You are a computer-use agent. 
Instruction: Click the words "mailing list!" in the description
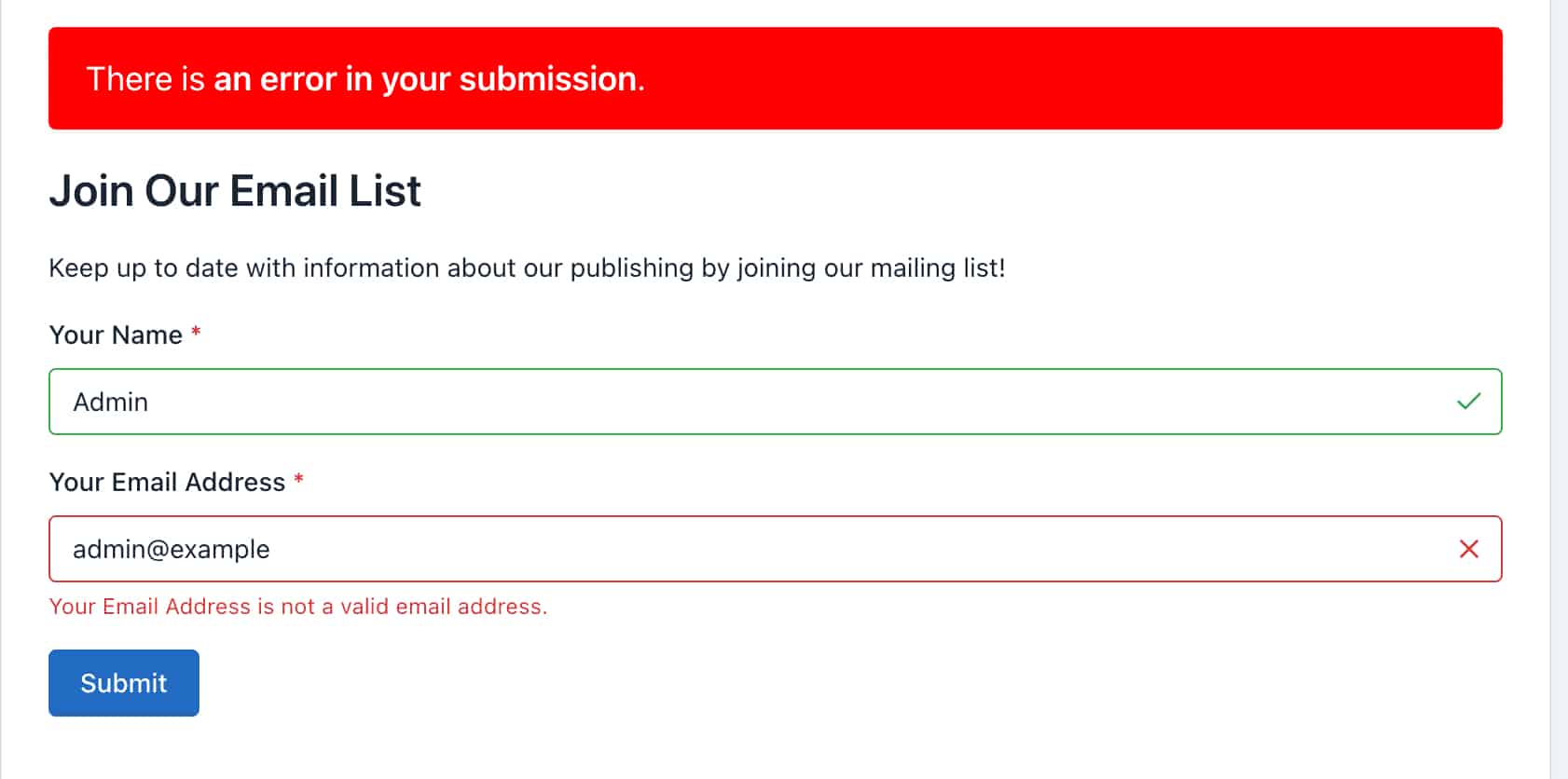(937, 268)
